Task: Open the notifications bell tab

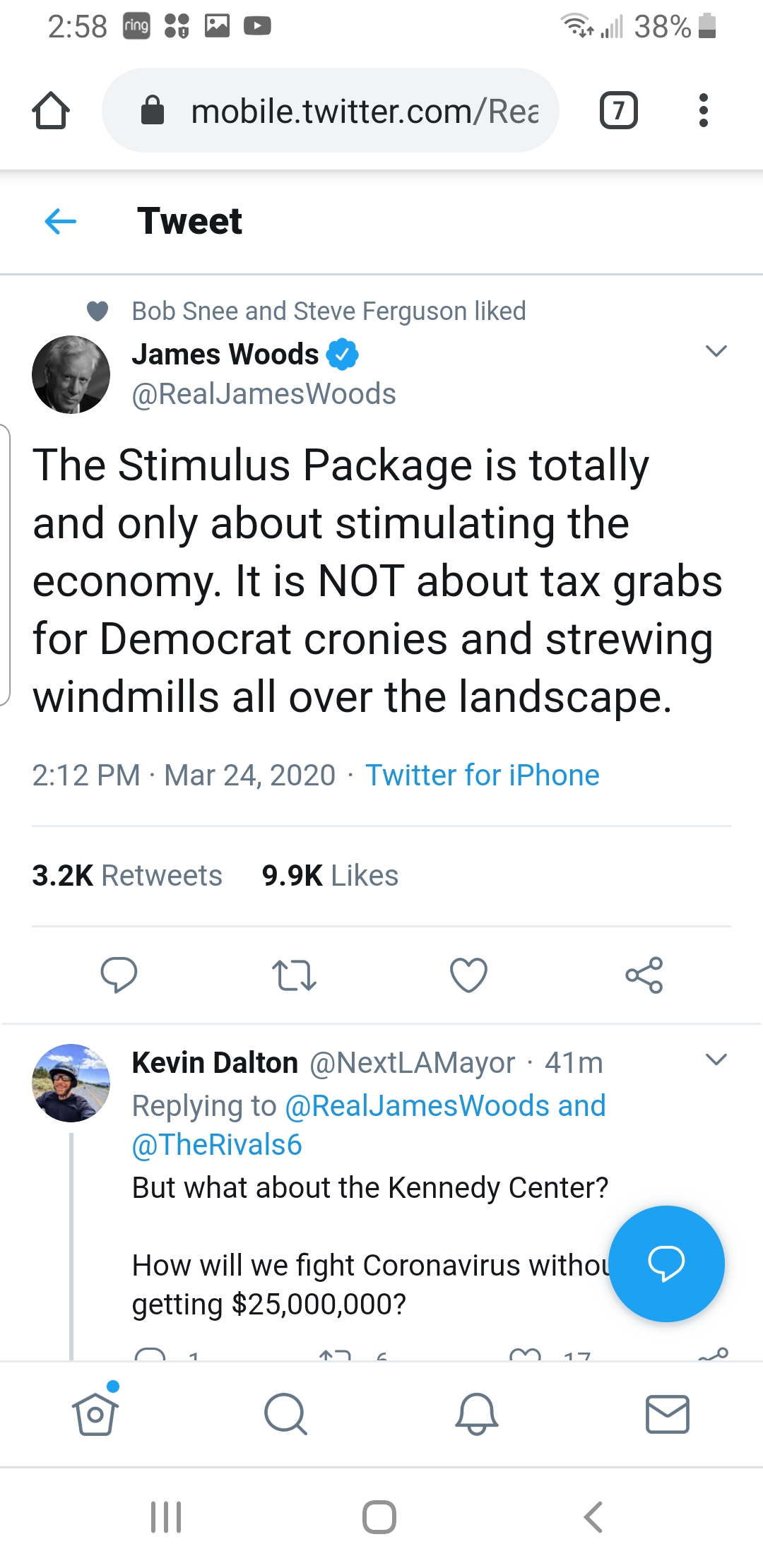Action: click(477, 1414)
